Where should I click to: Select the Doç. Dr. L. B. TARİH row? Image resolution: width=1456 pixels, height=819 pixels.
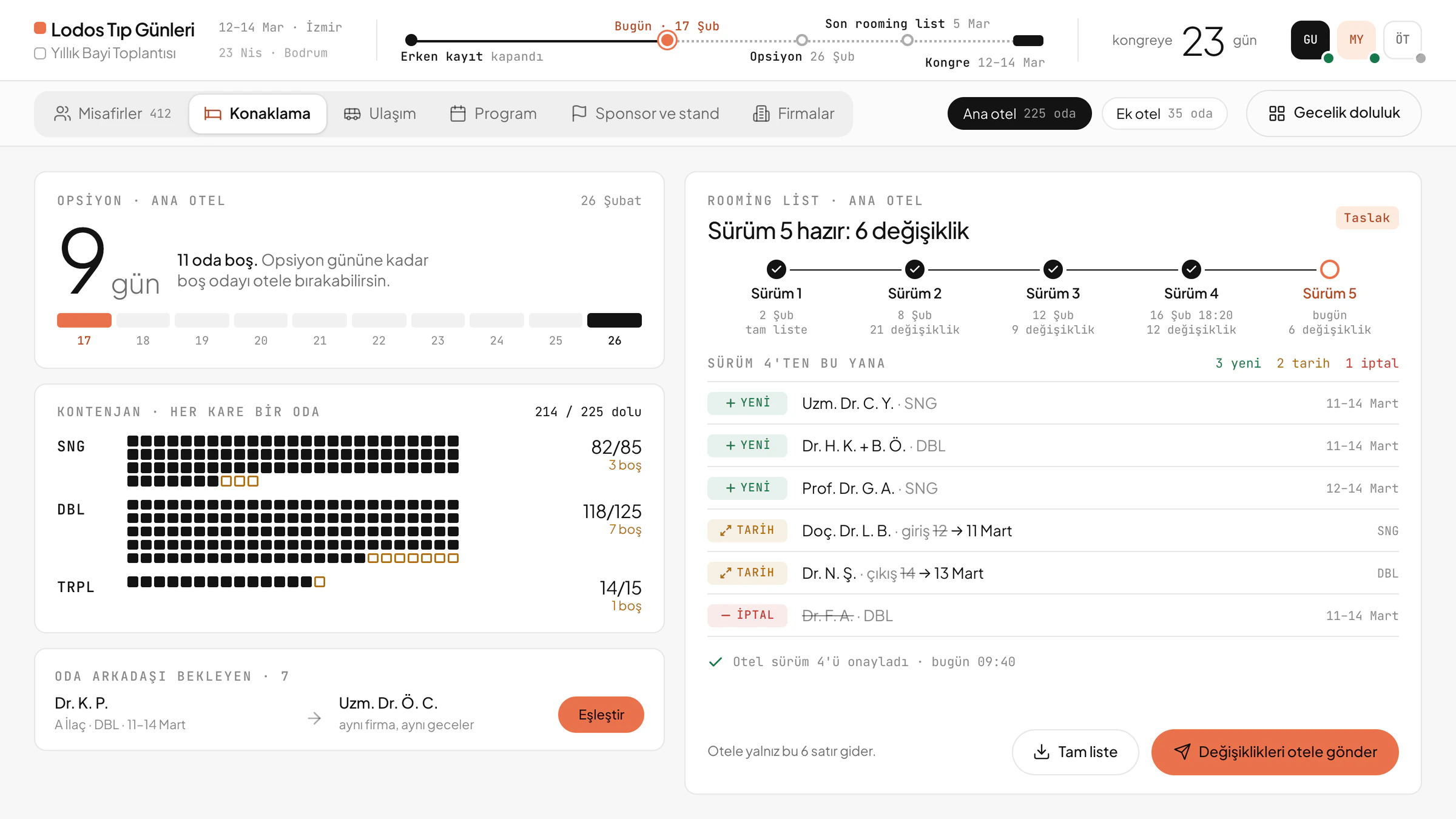point(1053,530)
